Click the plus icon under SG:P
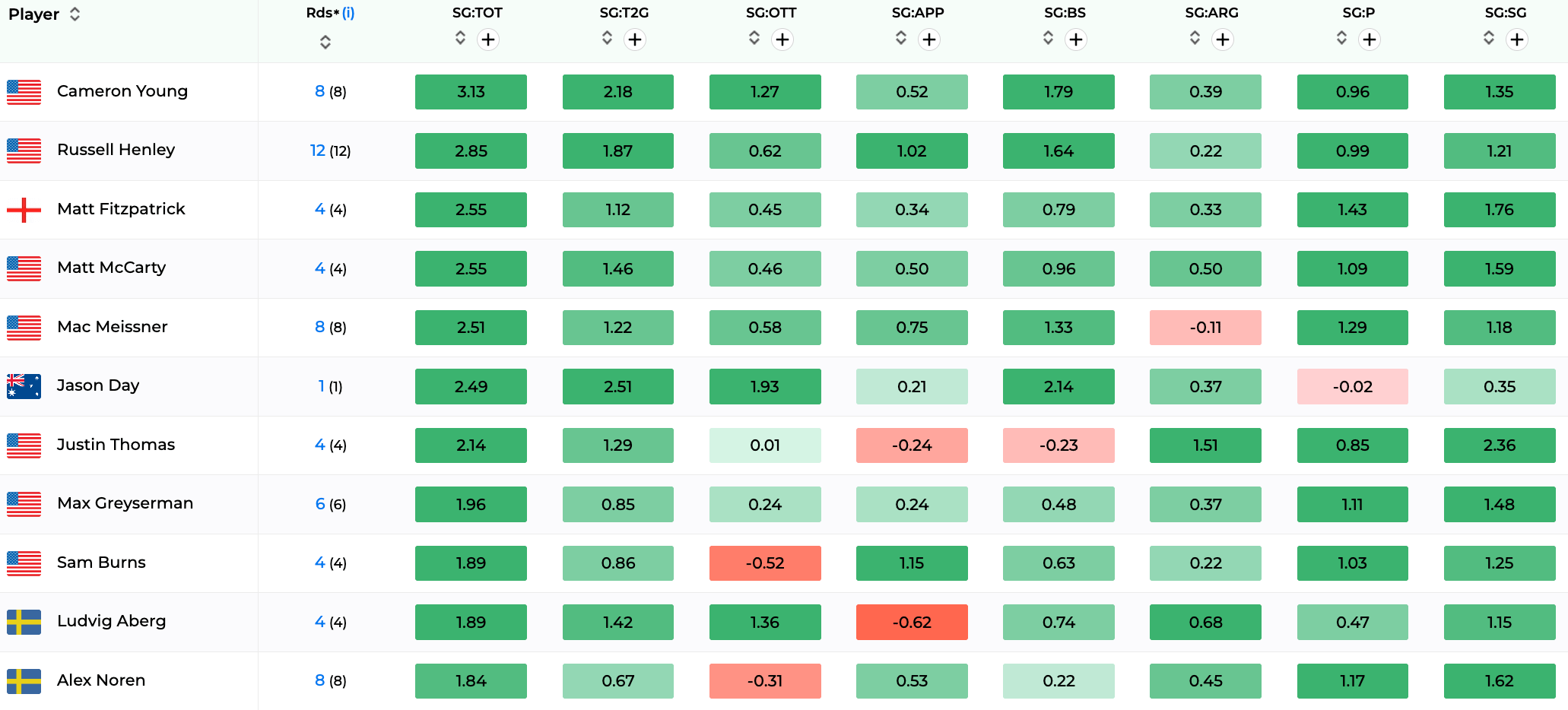 click(x=1370, y=40)
